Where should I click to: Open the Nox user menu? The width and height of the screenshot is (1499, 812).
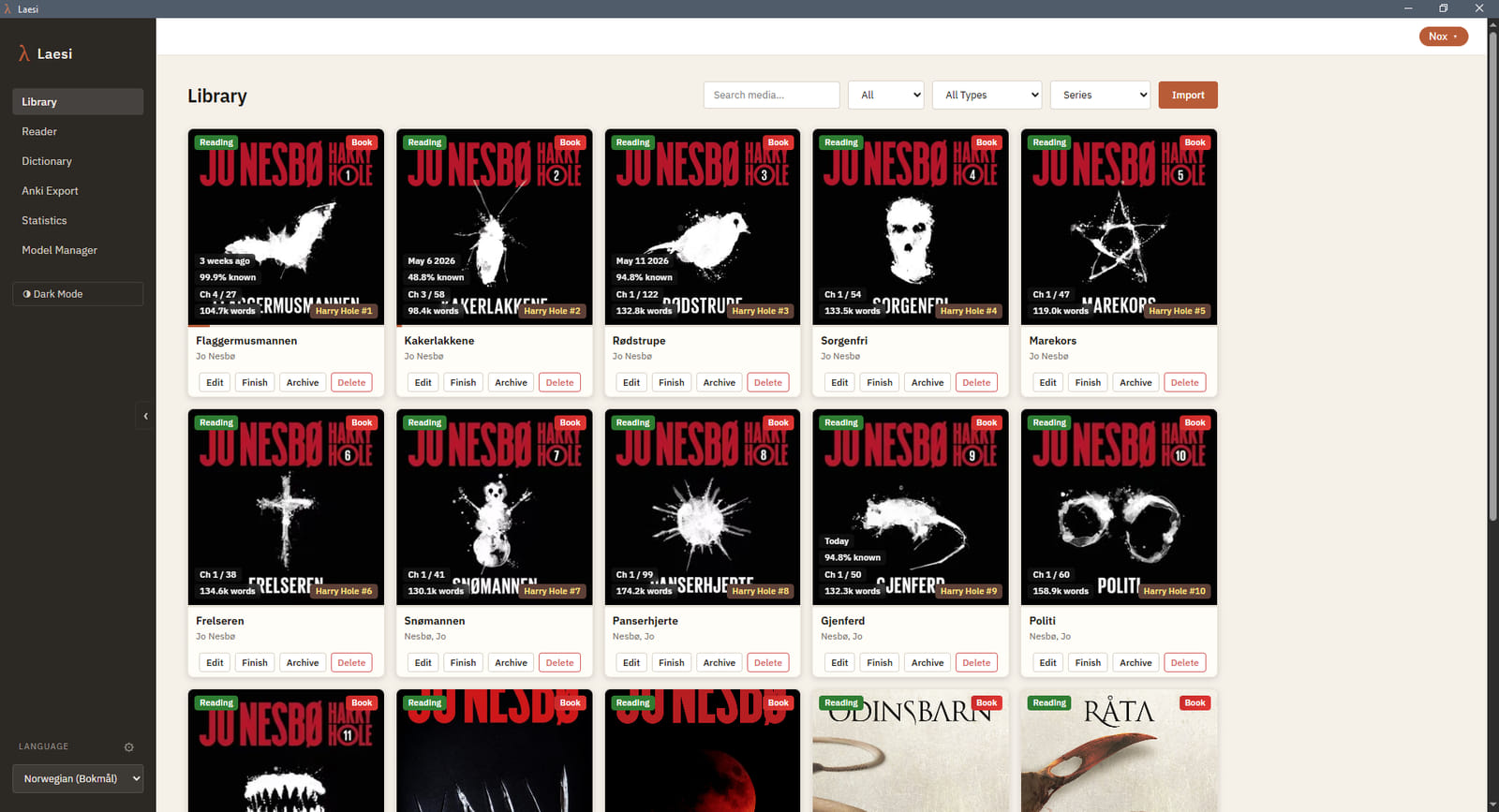pyautogui.click(x=1444, y=37)
